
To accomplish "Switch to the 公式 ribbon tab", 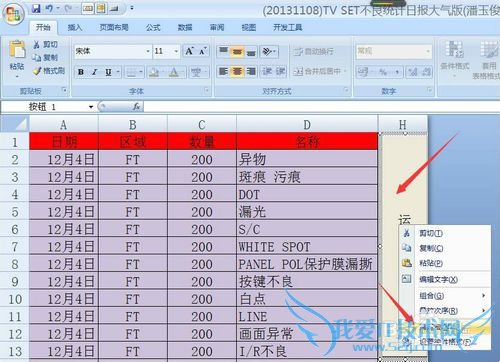I will click(x=153, y=27).
